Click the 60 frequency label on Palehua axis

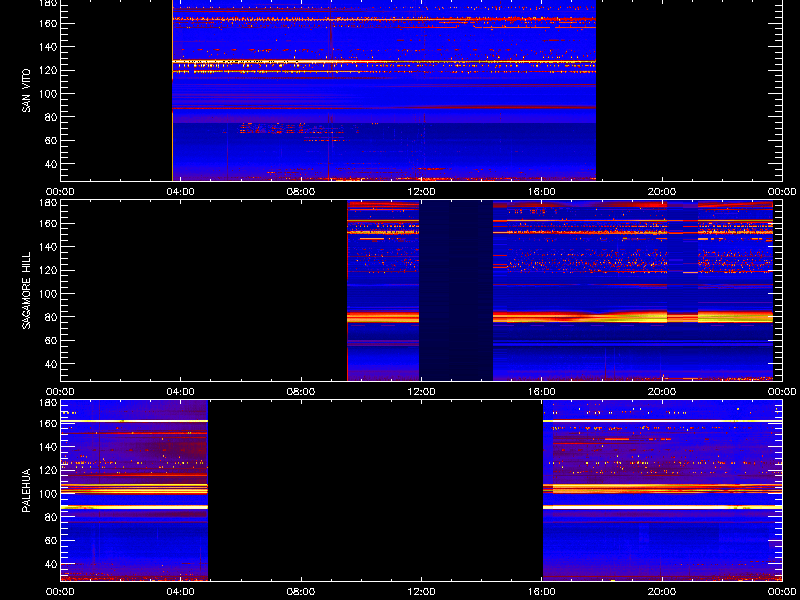51,540
